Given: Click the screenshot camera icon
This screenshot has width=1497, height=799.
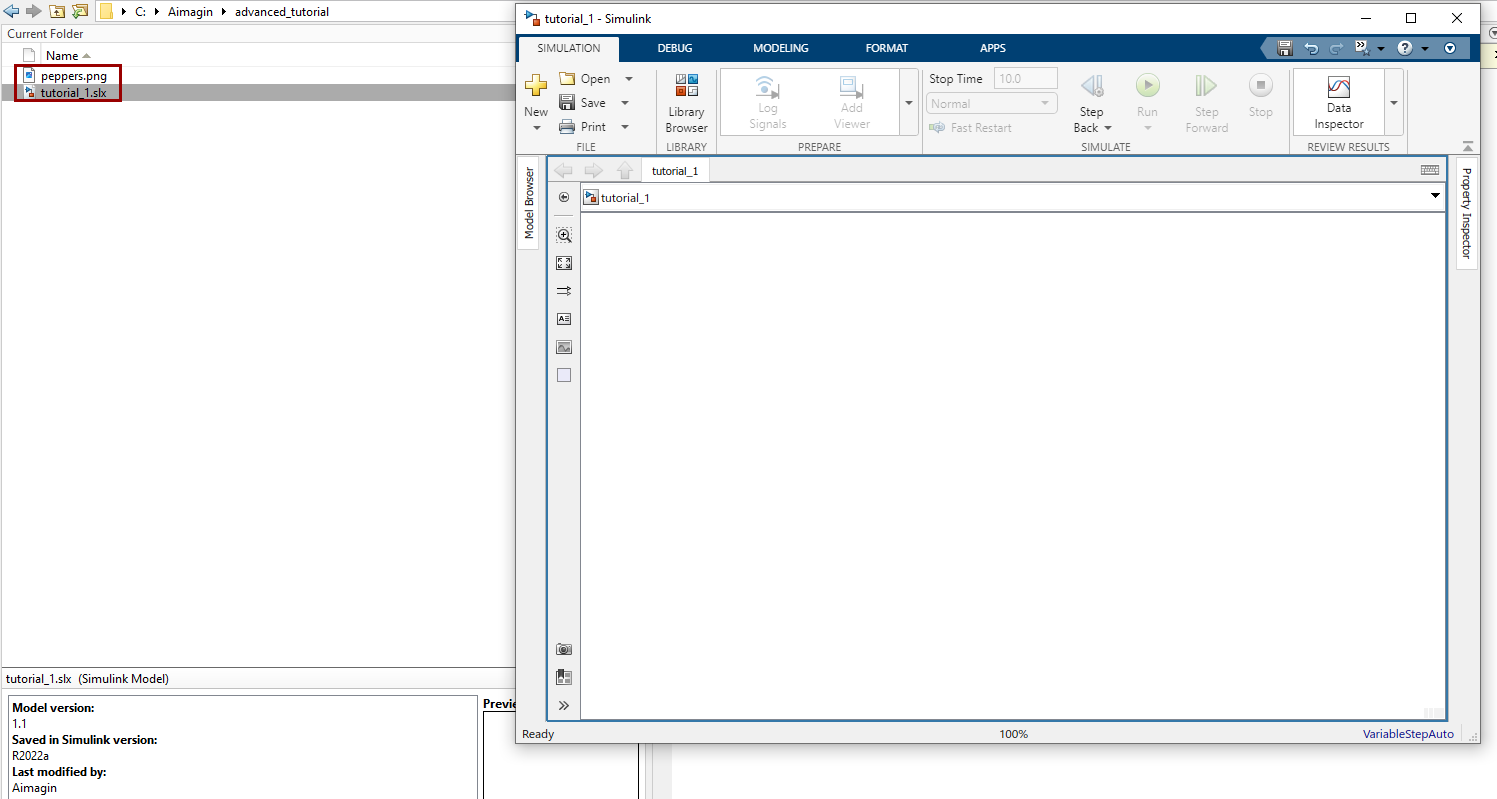Looking at the screenshot, I should click(564, 649).
